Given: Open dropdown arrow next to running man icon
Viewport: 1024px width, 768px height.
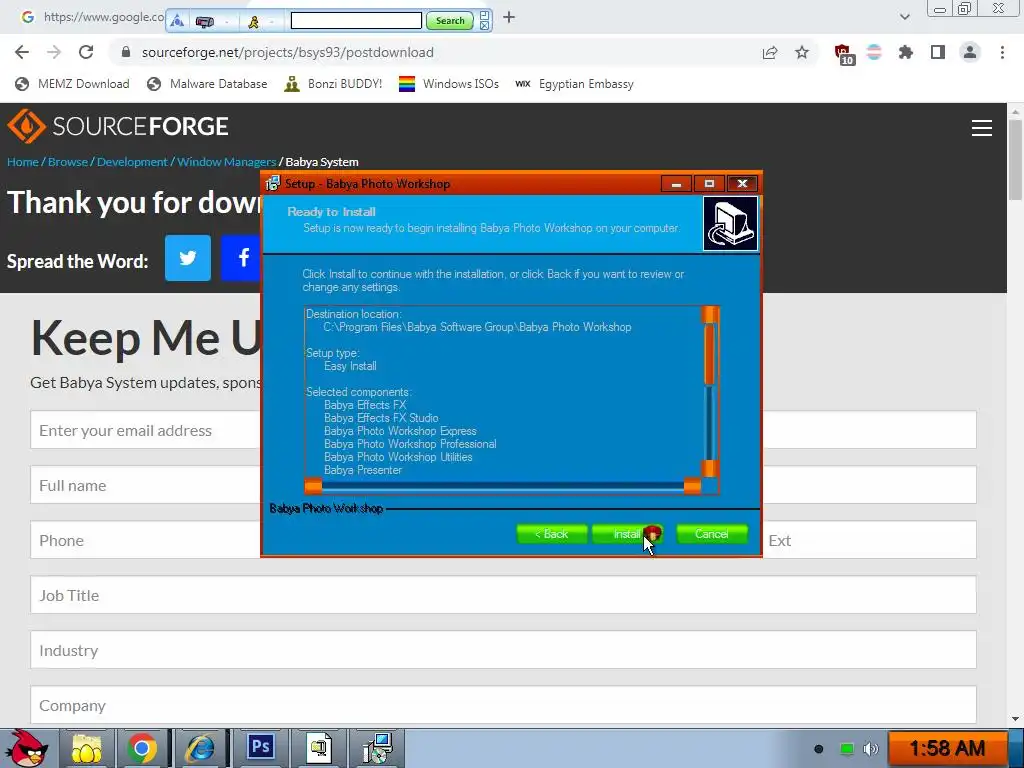Looking at the screenshot, I should tap(271, 23).
